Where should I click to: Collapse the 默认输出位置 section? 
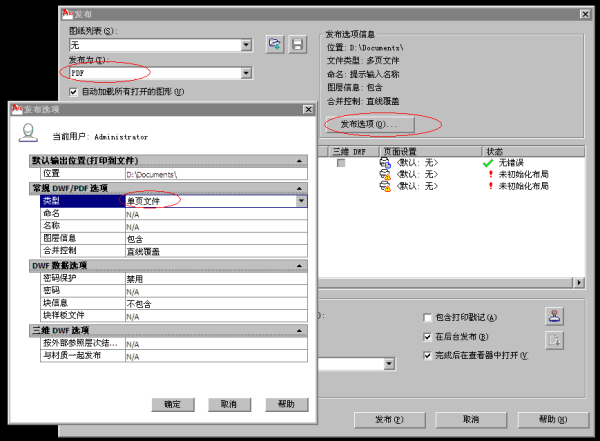tap(298, 161)
